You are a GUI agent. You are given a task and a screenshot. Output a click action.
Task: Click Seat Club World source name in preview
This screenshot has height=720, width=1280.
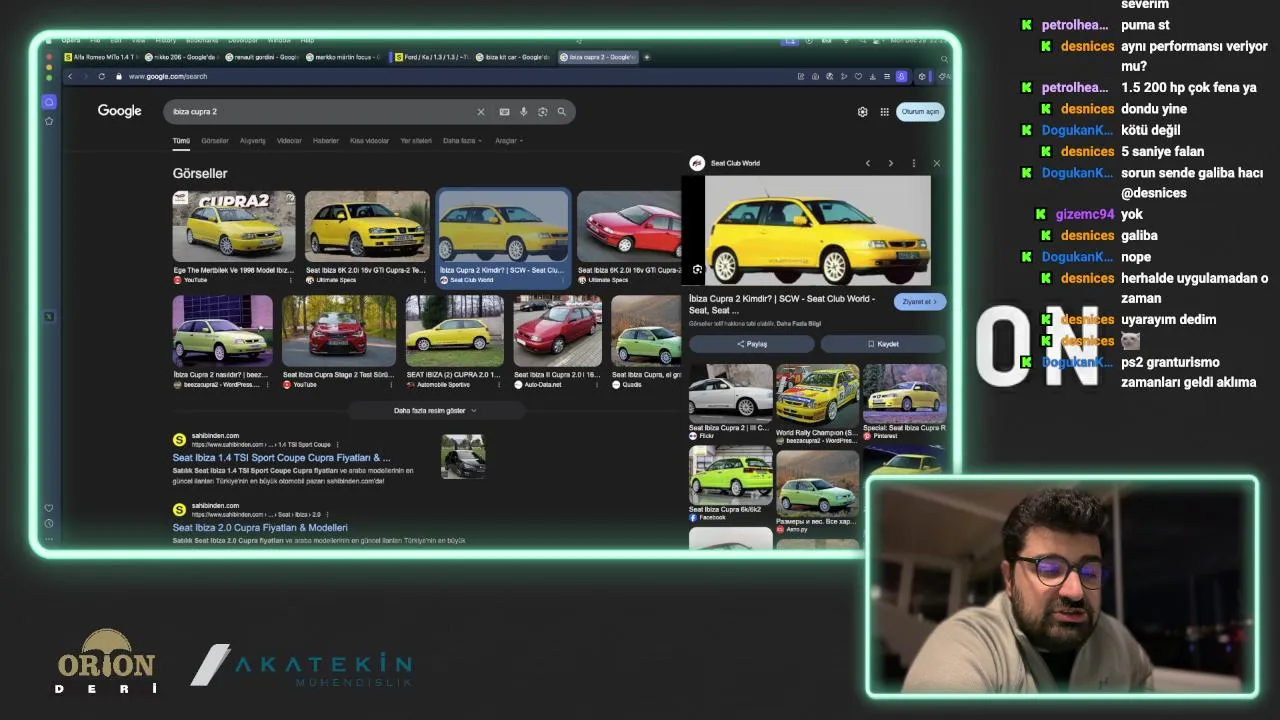[735, 163]
